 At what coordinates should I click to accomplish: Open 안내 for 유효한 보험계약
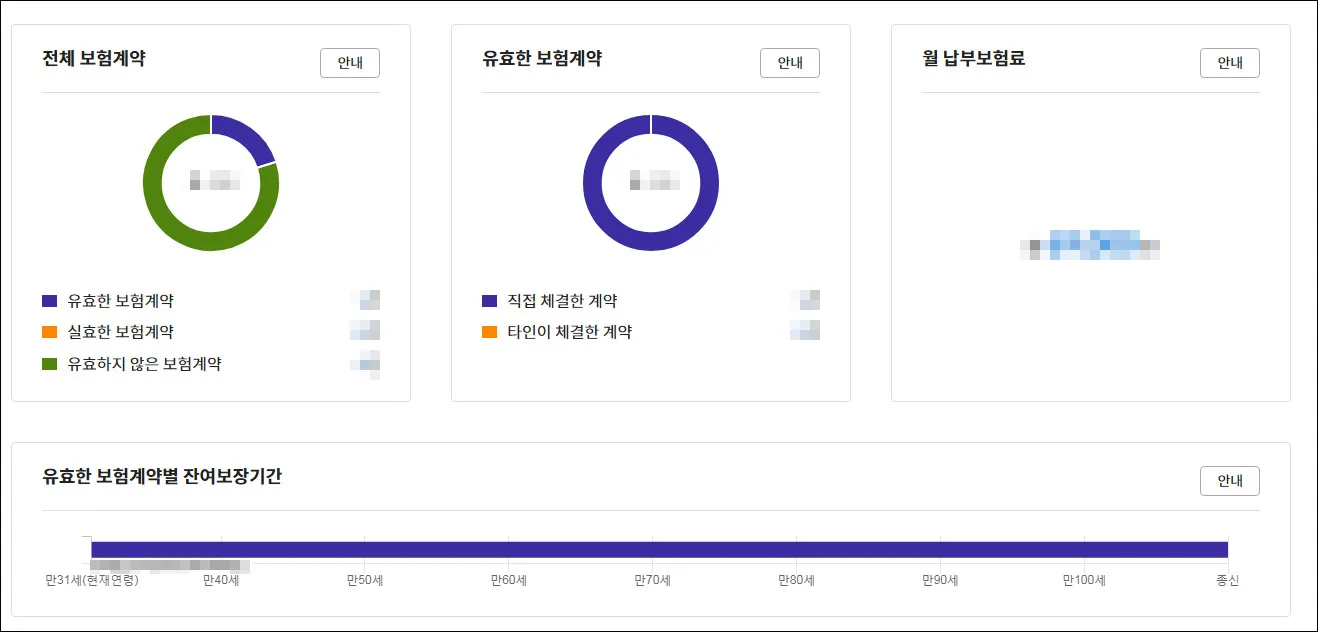(x=789, y=62)
